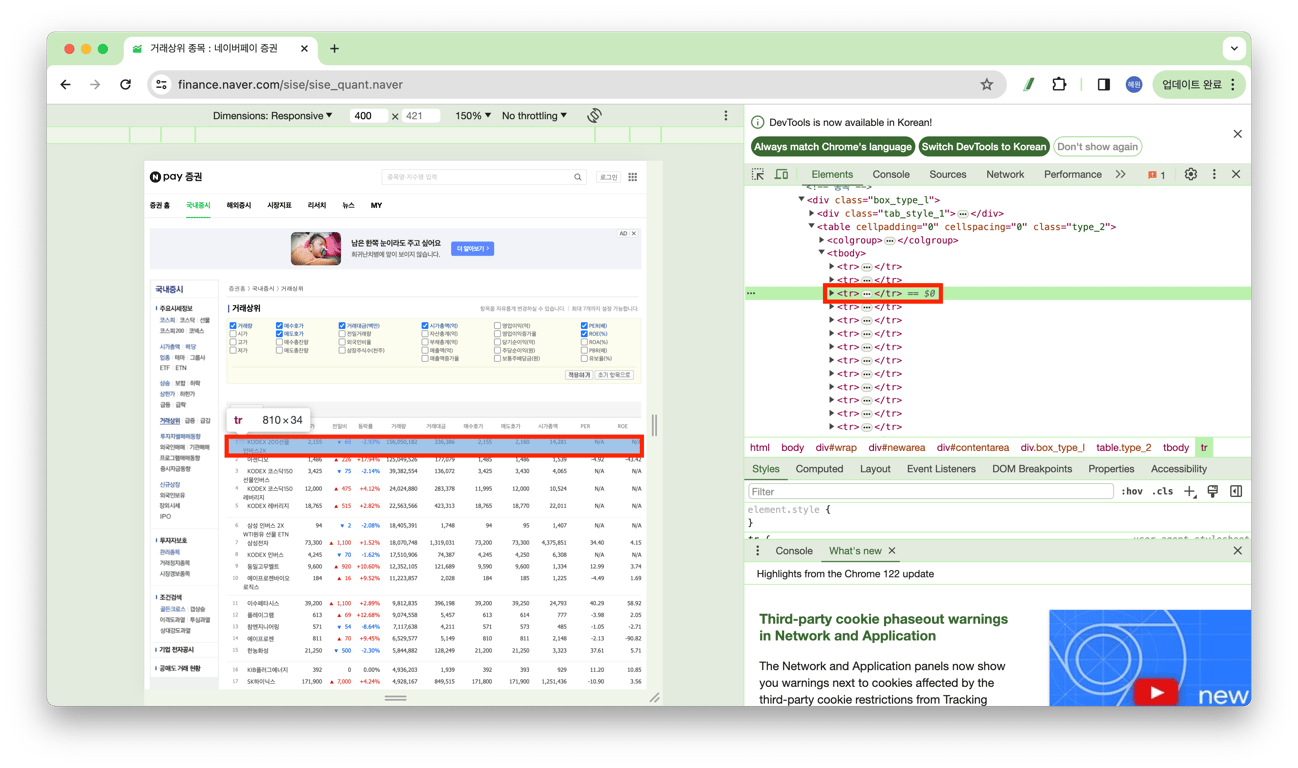This screenshot has height=768, width=1298.
Task: Toggle the :hov element state panel
Action: pyautogui.click(x=1132, y=492)
